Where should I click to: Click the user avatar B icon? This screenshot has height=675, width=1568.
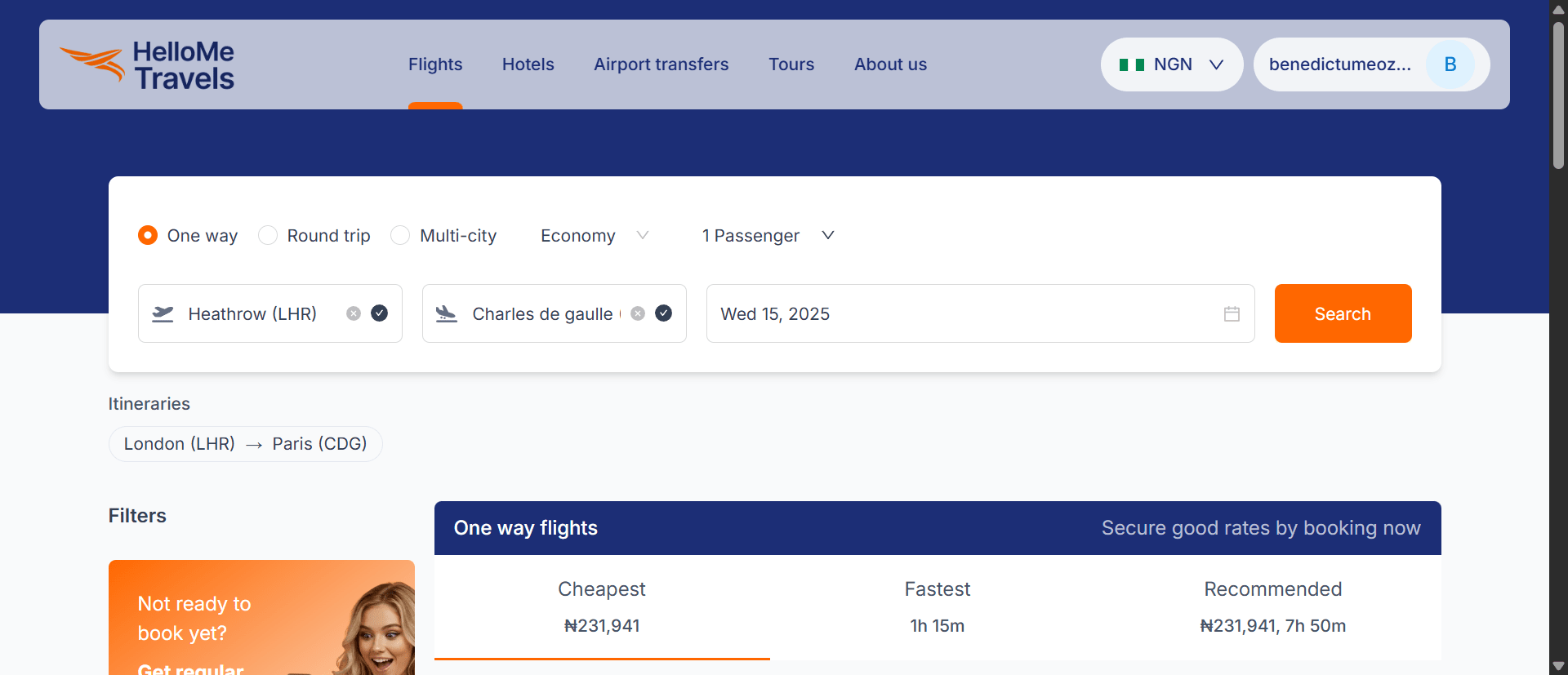tap(1450, 64)
